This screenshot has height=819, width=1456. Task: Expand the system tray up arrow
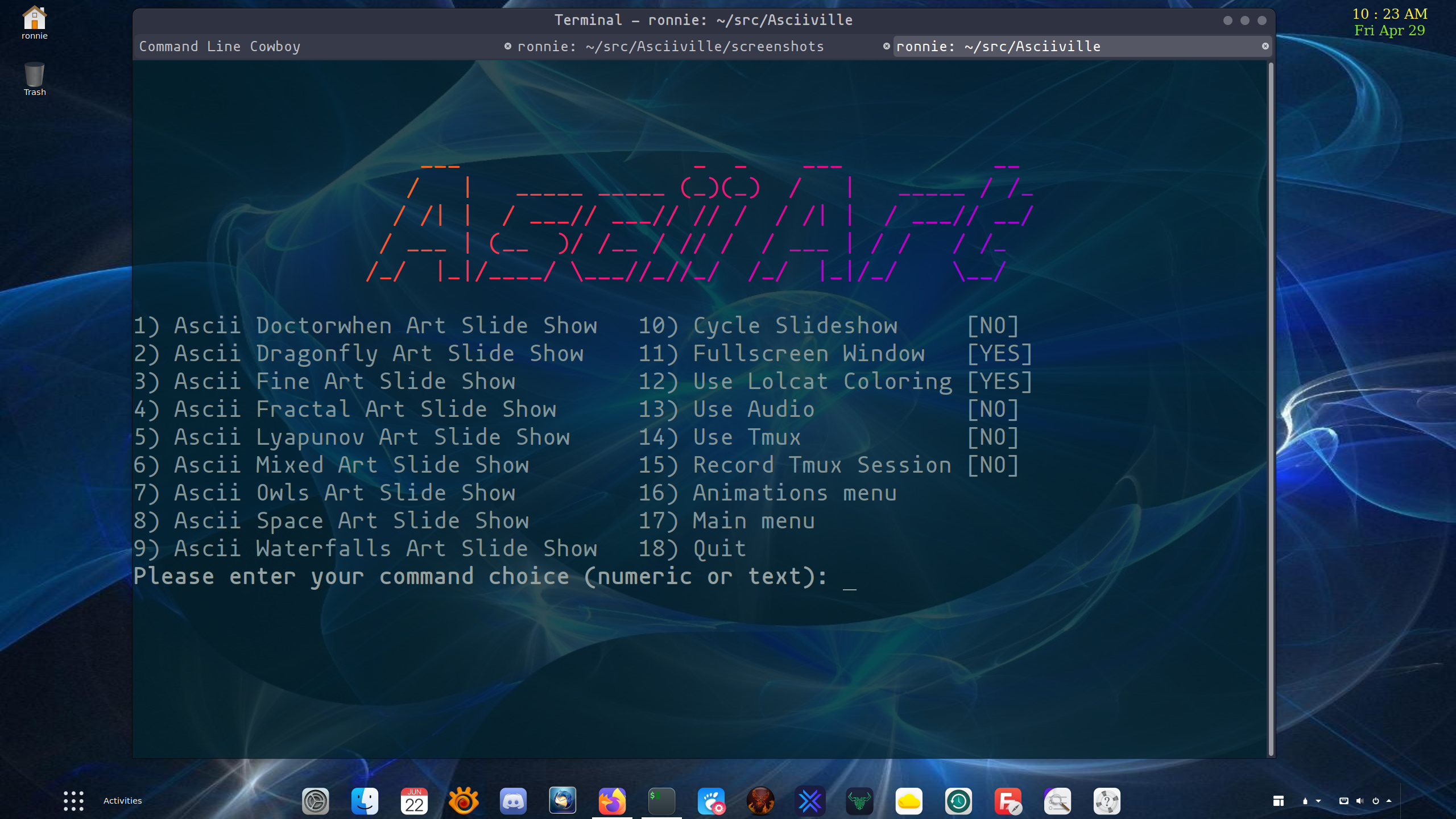pos(1389,801)
